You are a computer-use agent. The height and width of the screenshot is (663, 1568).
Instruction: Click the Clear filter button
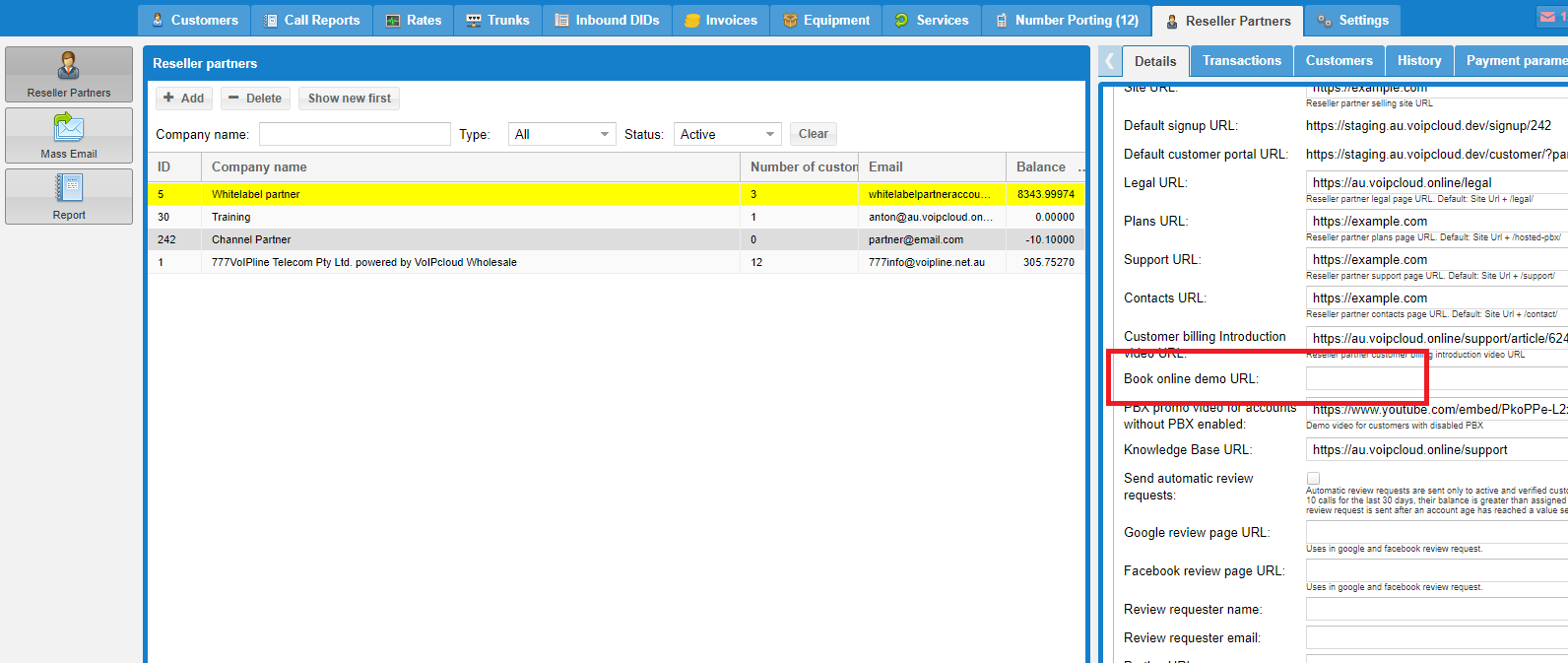point(813,134)
